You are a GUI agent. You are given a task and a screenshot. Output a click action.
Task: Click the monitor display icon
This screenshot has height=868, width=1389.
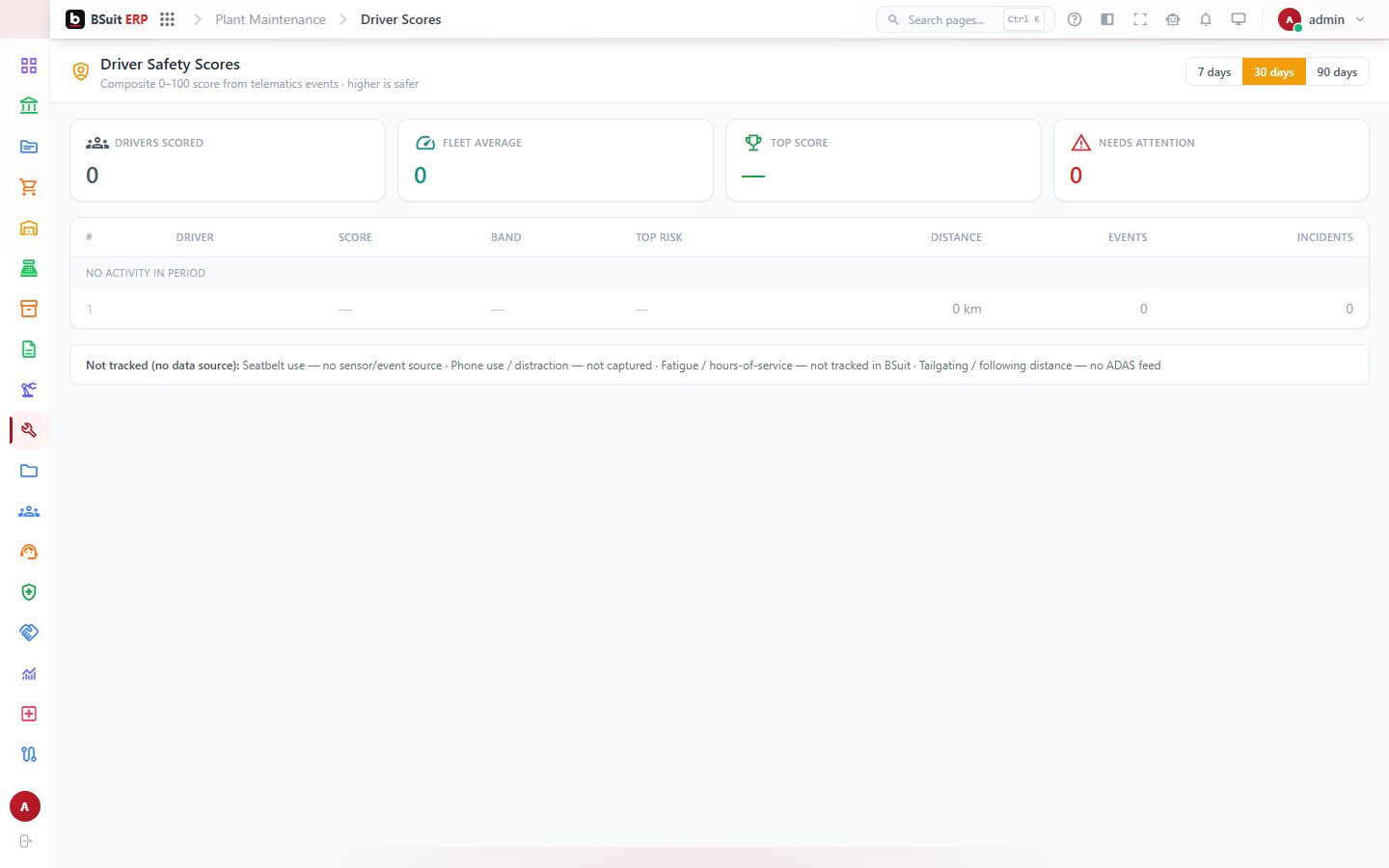click(1239, 19)
